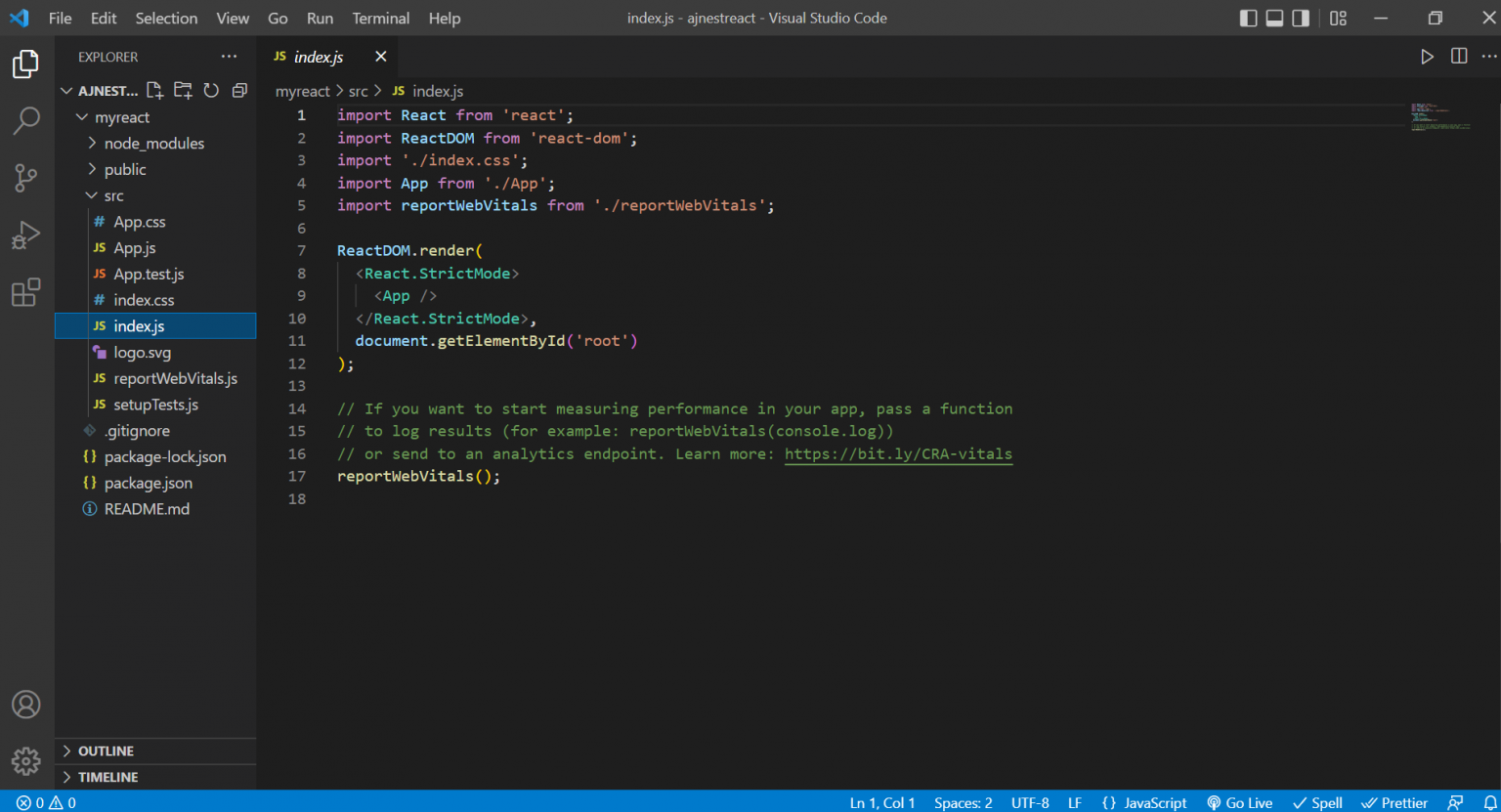Image resolution: width=1501 pixels, height=812 pixels.
Task: Click the New File icon in Explorer
Action: [154, 91]
